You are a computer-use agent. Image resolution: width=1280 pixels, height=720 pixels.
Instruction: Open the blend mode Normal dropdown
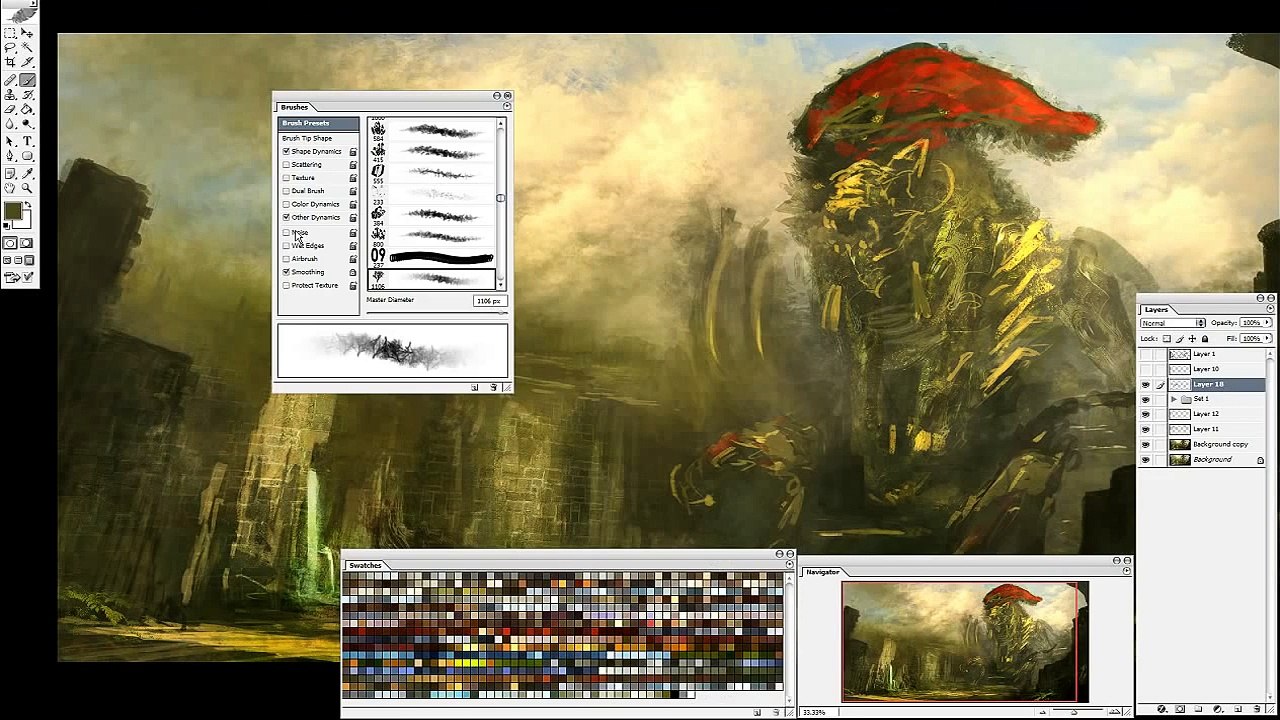1173,323
